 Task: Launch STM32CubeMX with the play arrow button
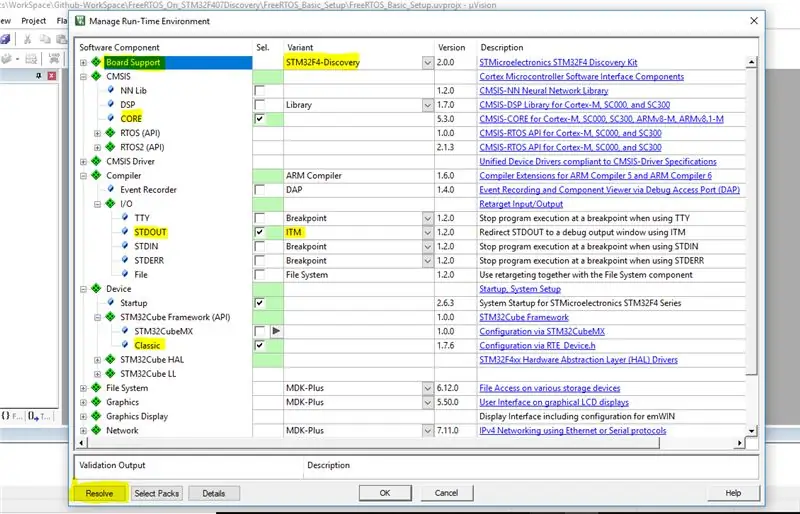tap(276, 331)
